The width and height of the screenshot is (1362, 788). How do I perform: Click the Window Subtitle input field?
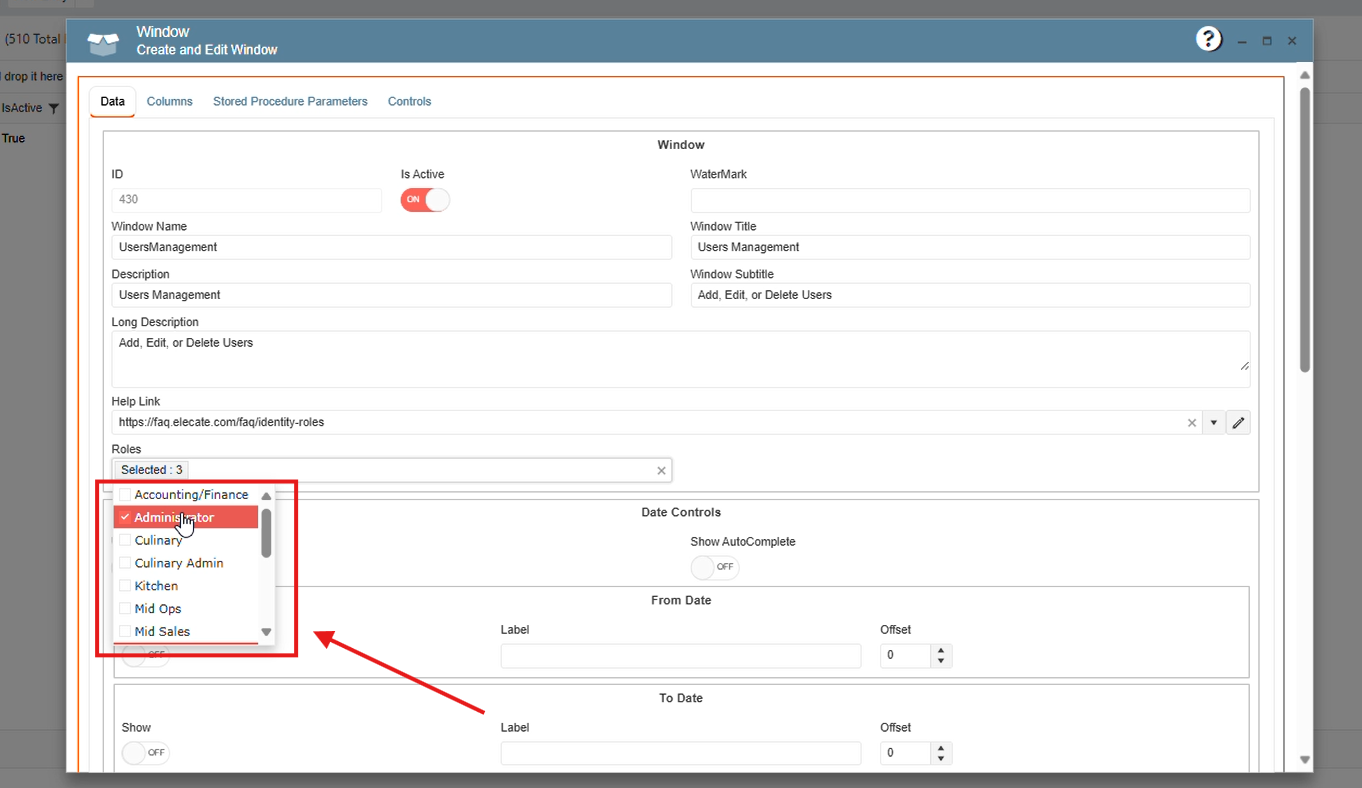[970, 295]
